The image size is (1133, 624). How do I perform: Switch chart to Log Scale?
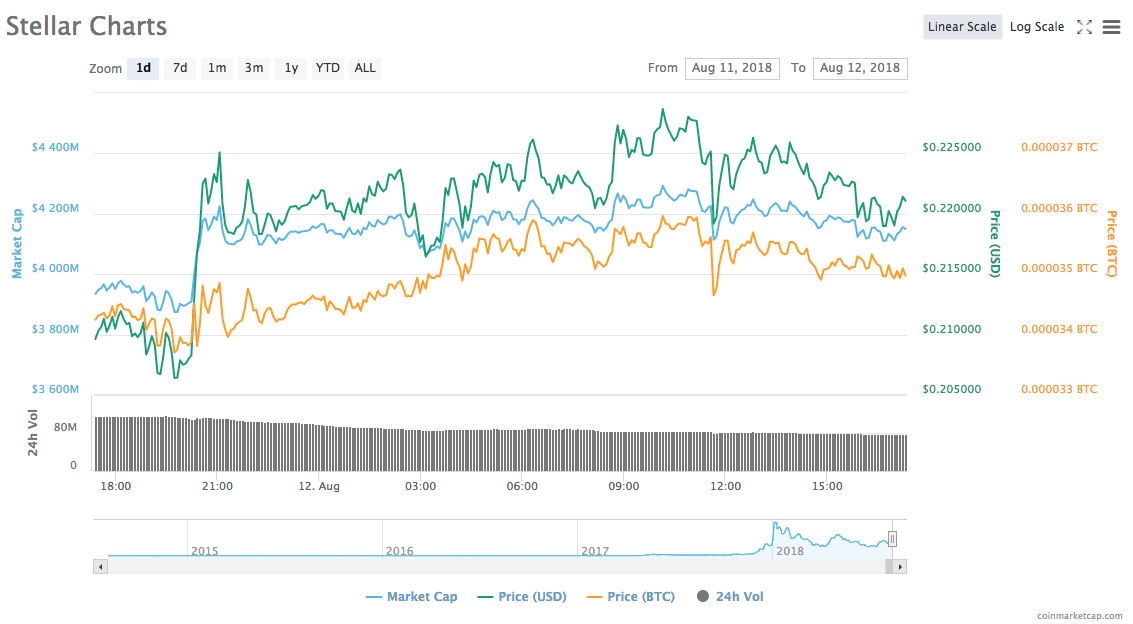(1037, 27)
